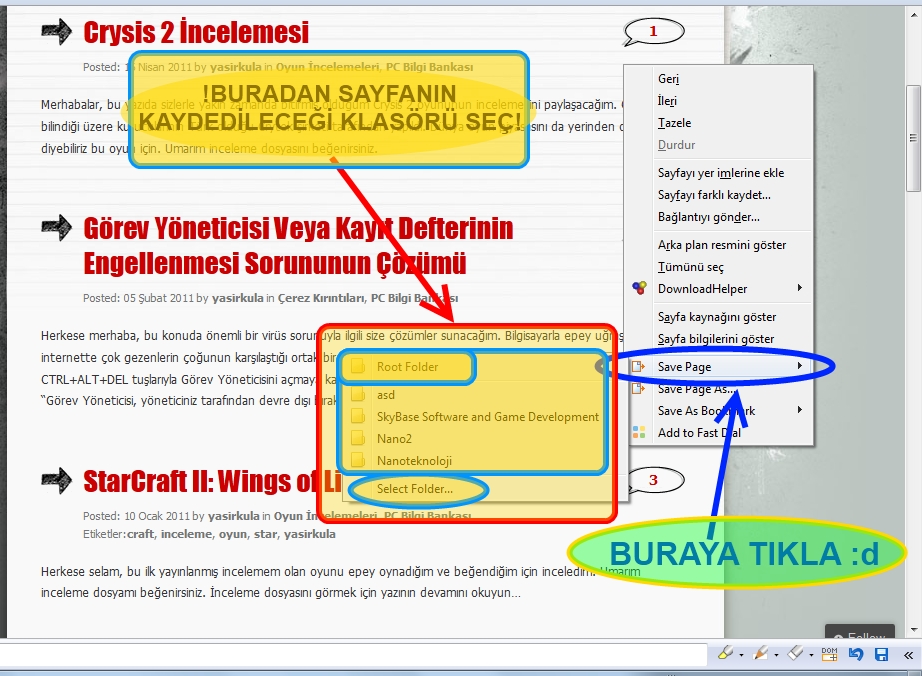Viewport: 922px width, 676px height.
Task: Select the orange pencil annotation tool
Action: (760, 653)
